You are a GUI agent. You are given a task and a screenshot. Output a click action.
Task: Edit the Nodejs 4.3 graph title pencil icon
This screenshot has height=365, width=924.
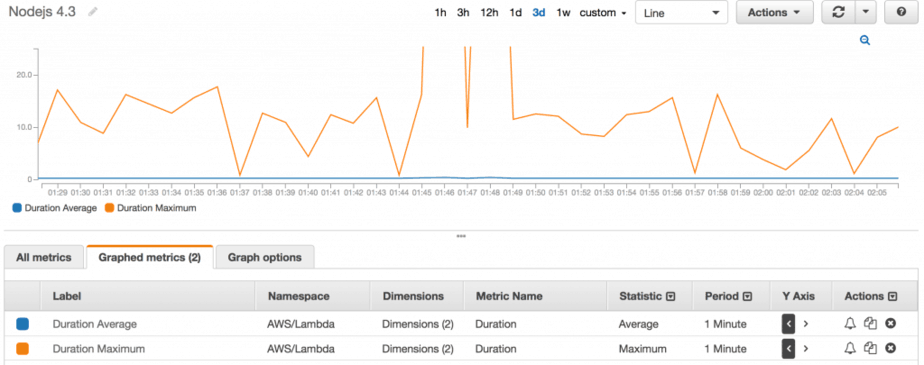93,12
